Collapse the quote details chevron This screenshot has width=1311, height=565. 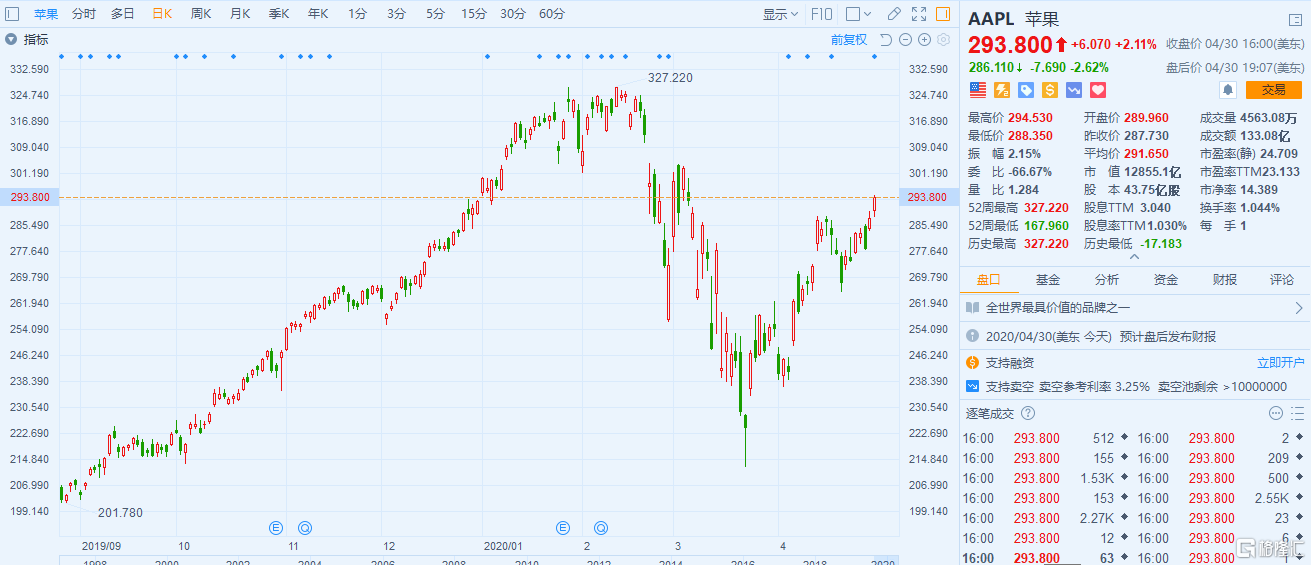pyautogui.click(x=1134, y=256)
